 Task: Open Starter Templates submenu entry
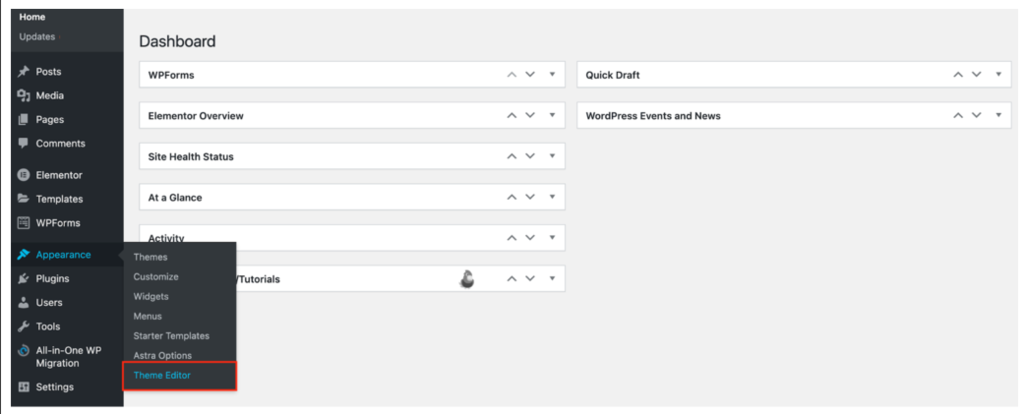point(171,336)
